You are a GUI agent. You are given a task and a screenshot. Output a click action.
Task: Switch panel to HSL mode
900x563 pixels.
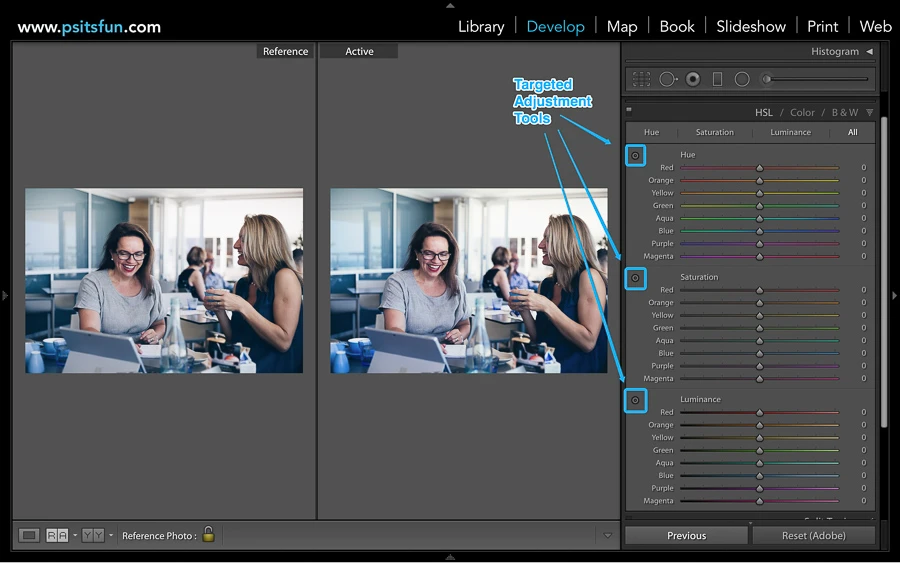(763, 112)
